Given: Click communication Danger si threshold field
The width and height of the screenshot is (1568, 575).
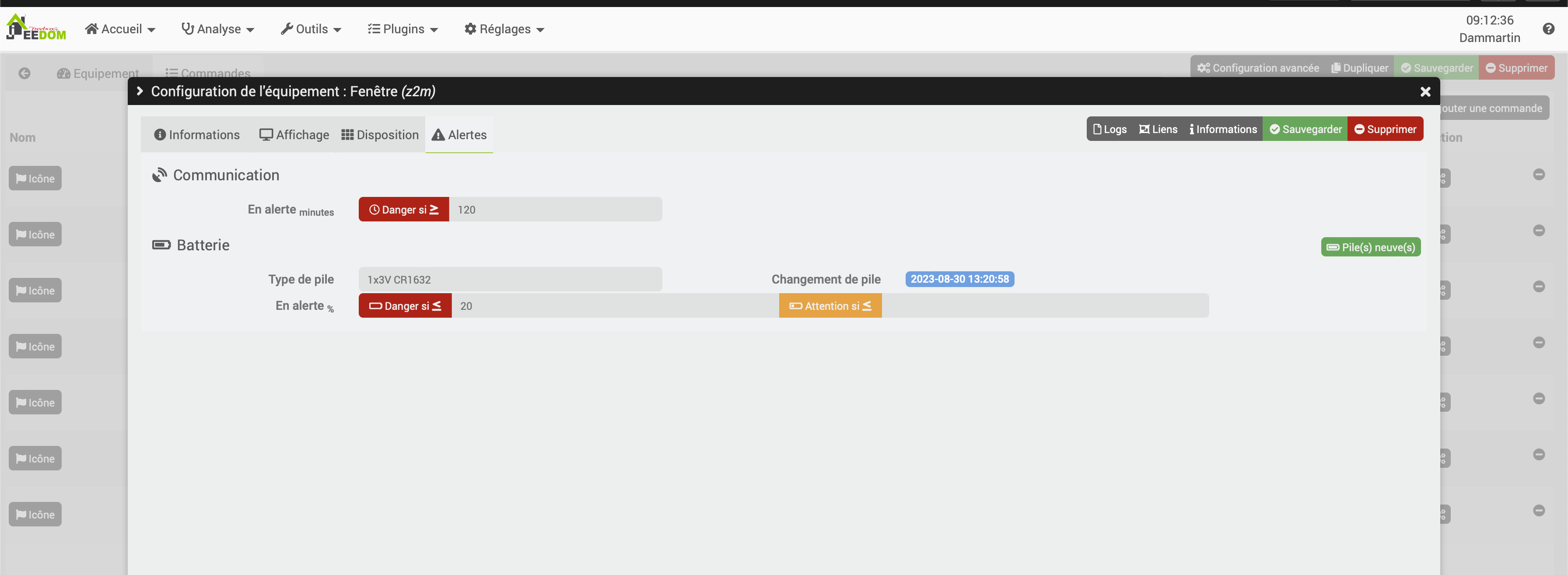Looking at the screenshot, I should [x=554, y=210].
